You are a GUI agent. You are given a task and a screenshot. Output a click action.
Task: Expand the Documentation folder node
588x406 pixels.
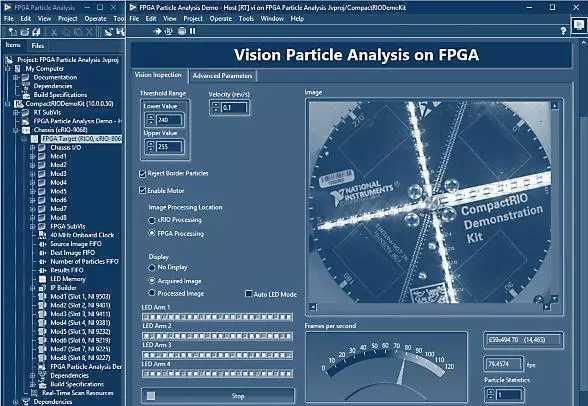pos(16,78)
